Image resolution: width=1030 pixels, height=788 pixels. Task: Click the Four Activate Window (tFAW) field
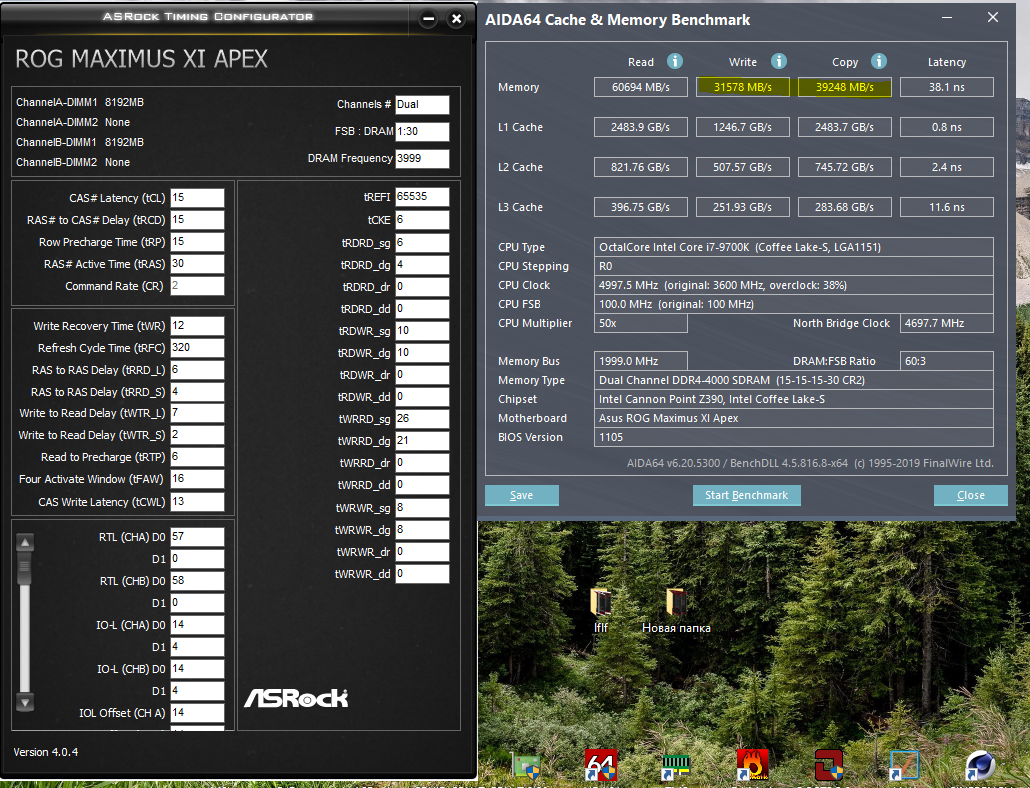pyautogui.click(x=197, y=479)
